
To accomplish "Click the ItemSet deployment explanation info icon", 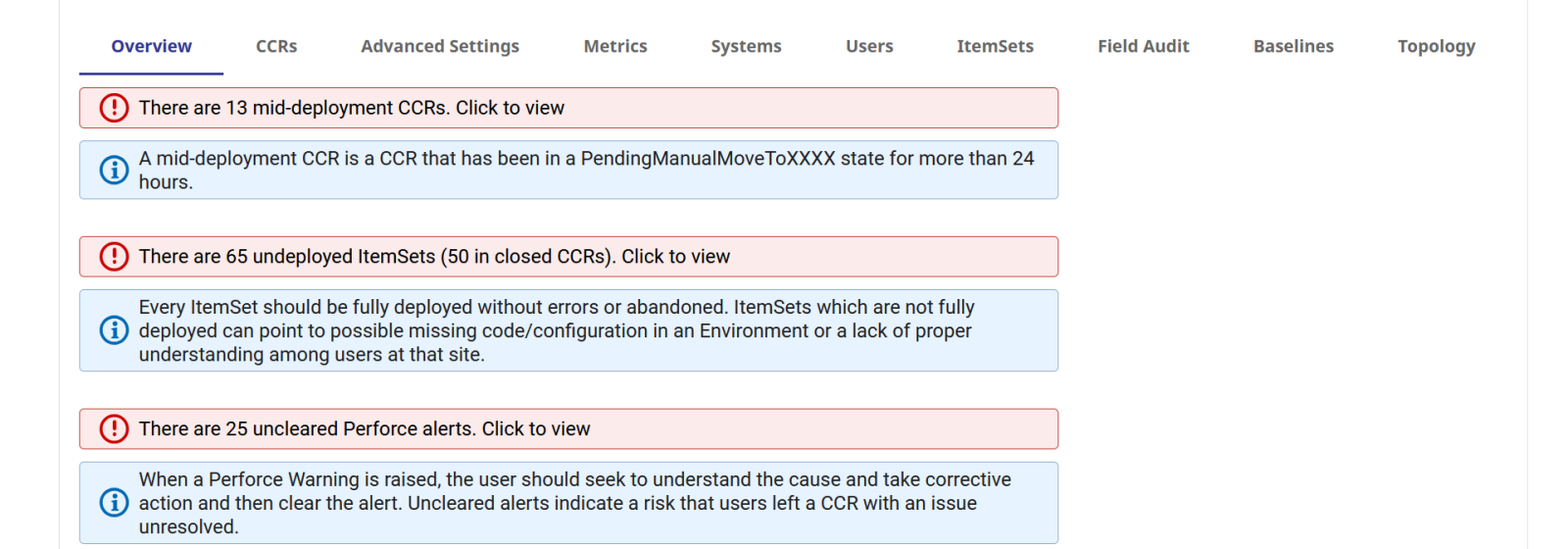I will pos(115,330).
